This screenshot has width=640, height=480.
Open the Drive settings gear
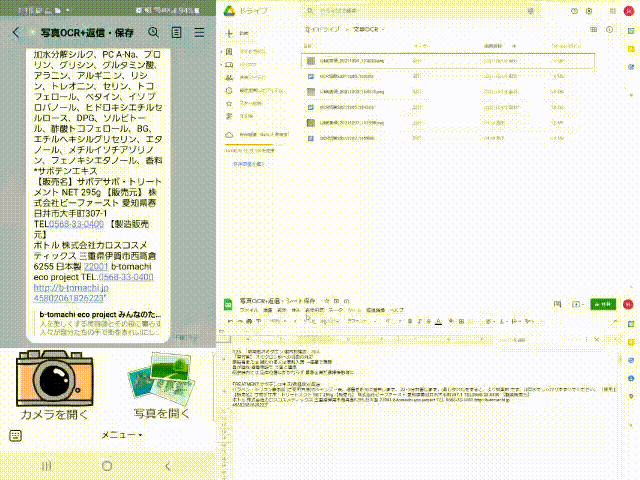(x=589, y=11)
